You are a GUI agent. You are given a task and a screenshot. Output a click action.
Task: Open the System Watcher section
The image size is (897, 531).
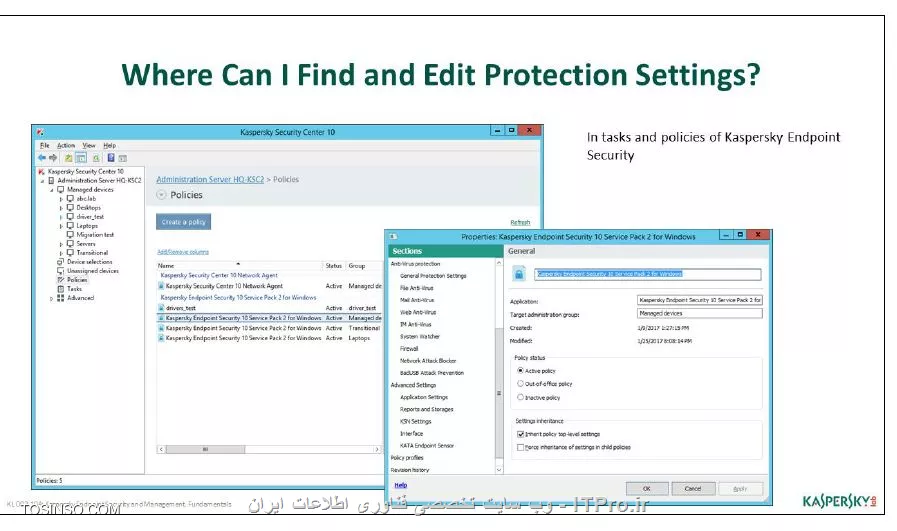(x=420, y=336)
